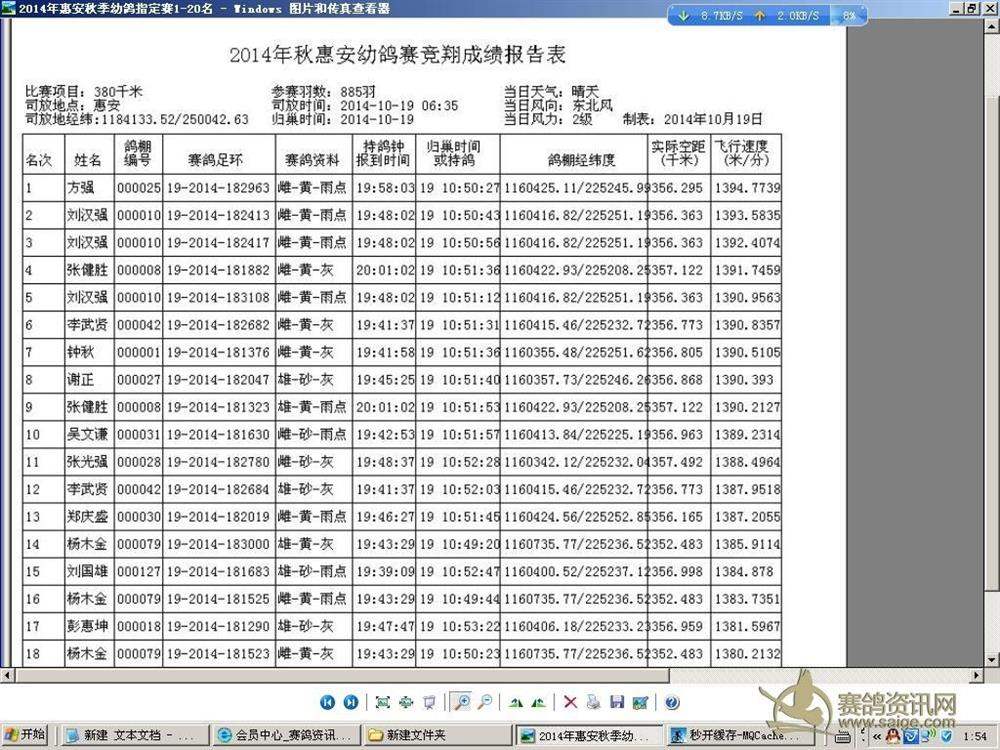The height and width of the screenshot is (750, 1000).
Task: Click the 鸽棚经纬度 column header
Action: click(581, 160)
